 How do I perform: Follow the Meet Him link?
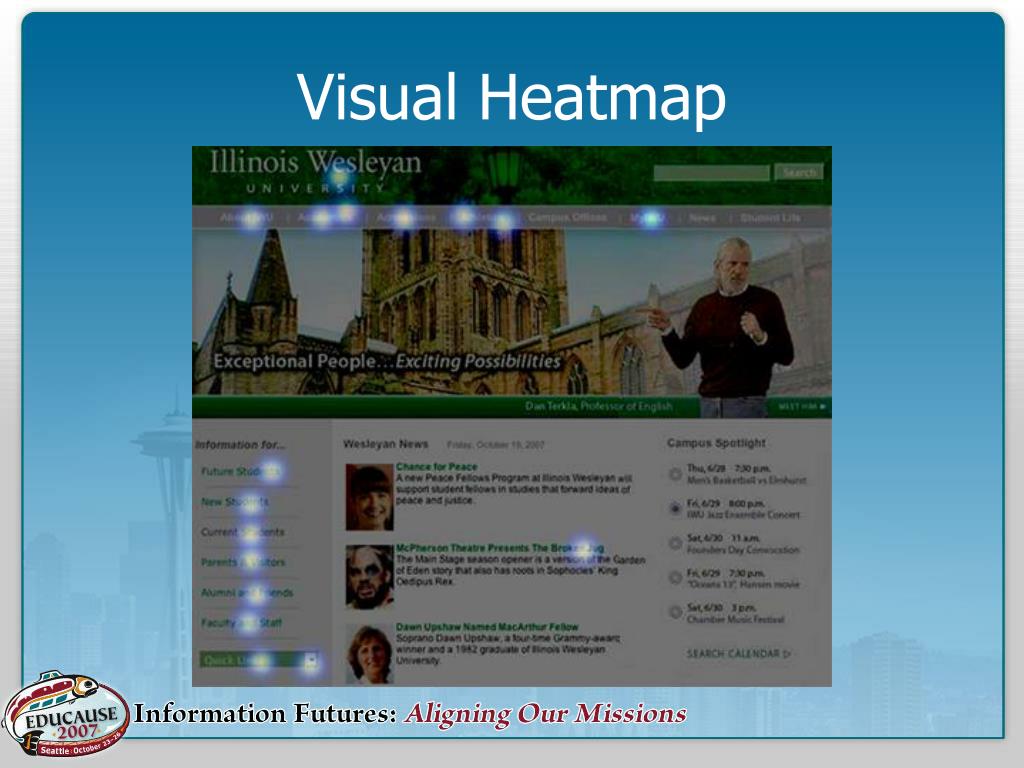click(x=802, y=407)
